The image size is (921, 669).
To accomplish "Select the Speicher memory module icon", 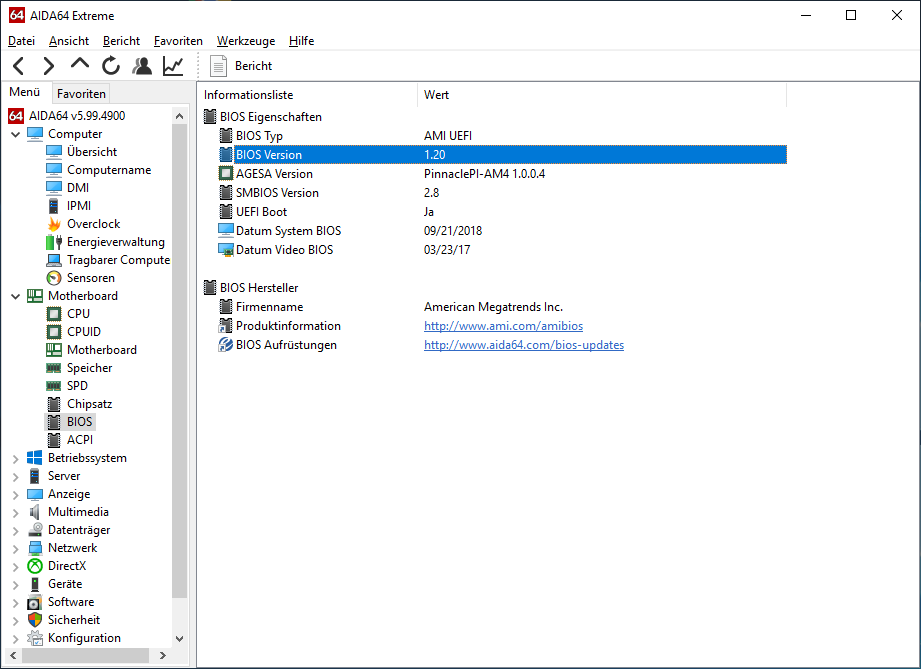I will (54, 368).
